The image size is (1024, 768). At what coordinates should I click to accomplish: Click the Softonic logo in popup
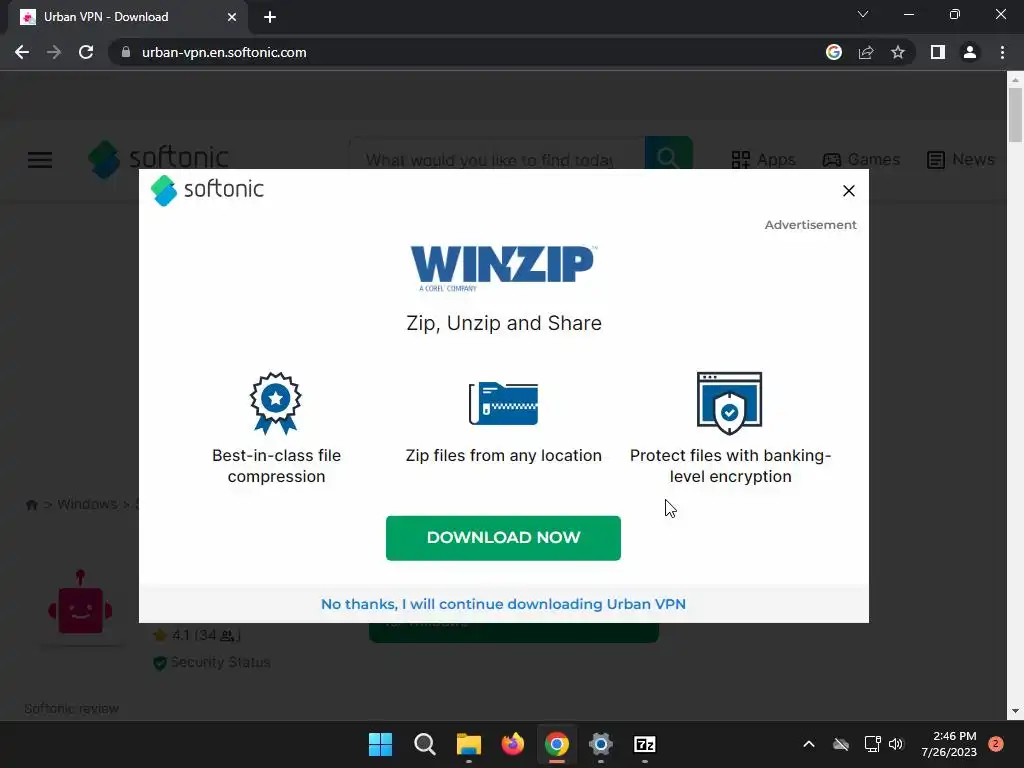(207, 190)
